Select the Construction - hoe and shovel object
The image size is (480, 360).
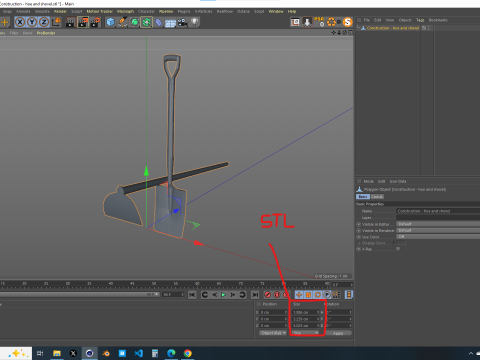point(393,28)
